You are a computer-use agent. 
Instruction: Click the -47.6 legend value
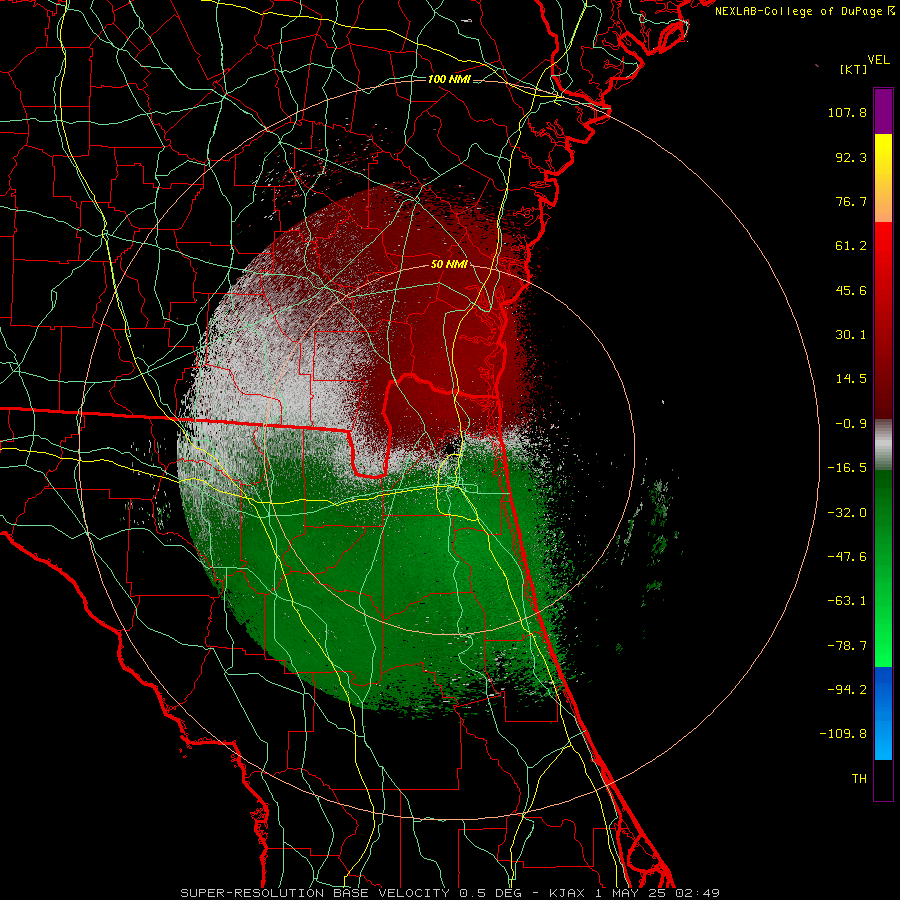point(847,557)
